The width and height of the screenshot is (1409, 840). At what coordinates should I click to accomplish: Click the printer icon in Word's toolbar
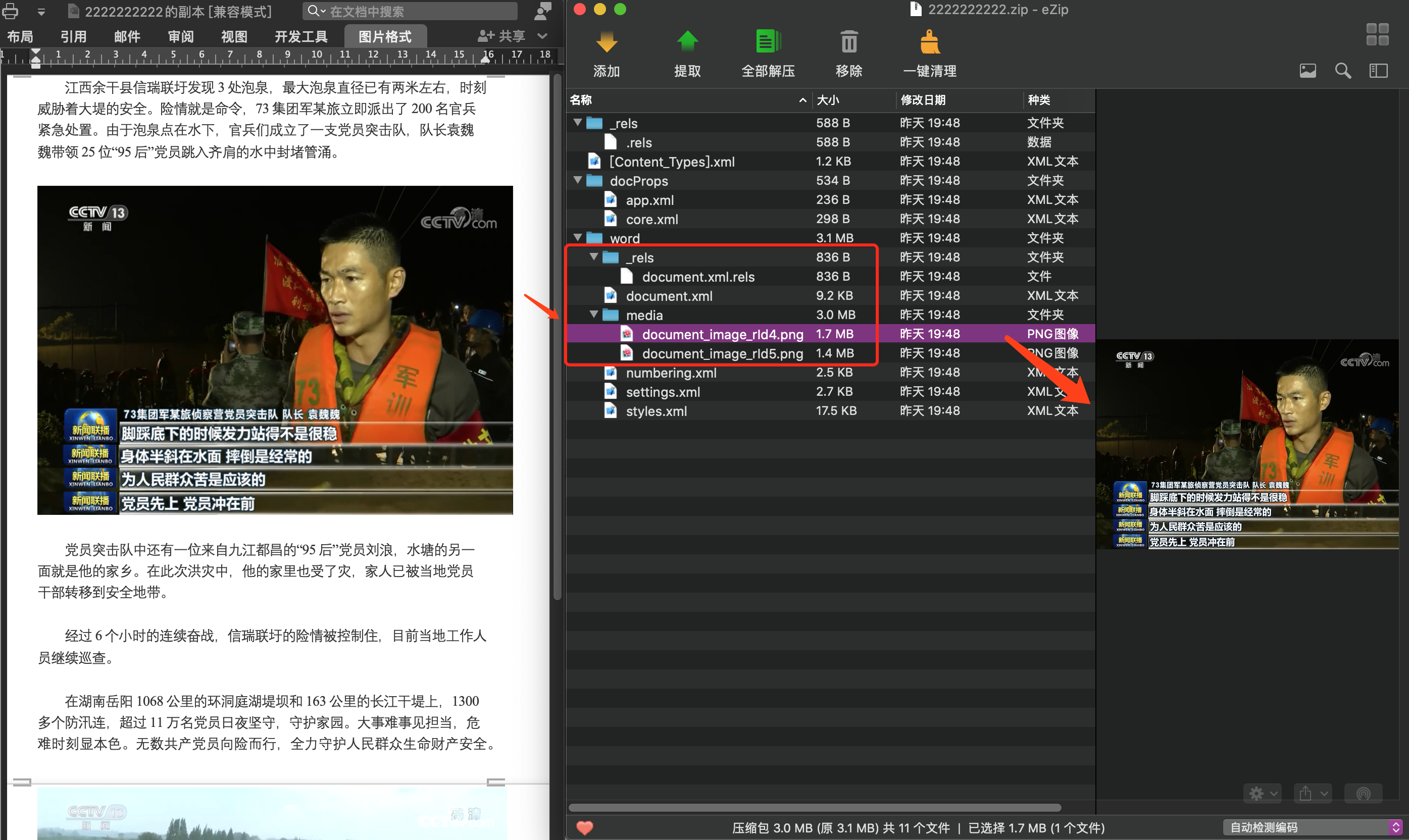pos(10,11)
